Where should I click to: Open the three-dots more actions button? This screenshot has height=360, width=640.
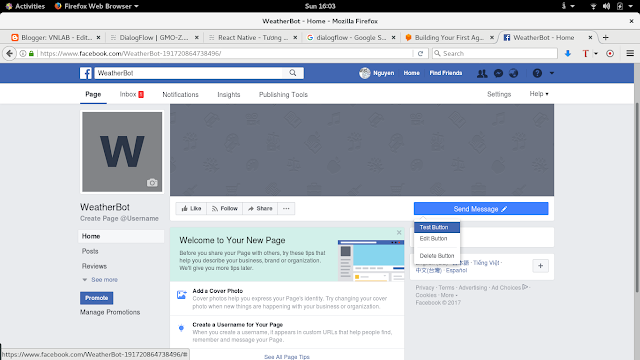click(x=286, y=209)
